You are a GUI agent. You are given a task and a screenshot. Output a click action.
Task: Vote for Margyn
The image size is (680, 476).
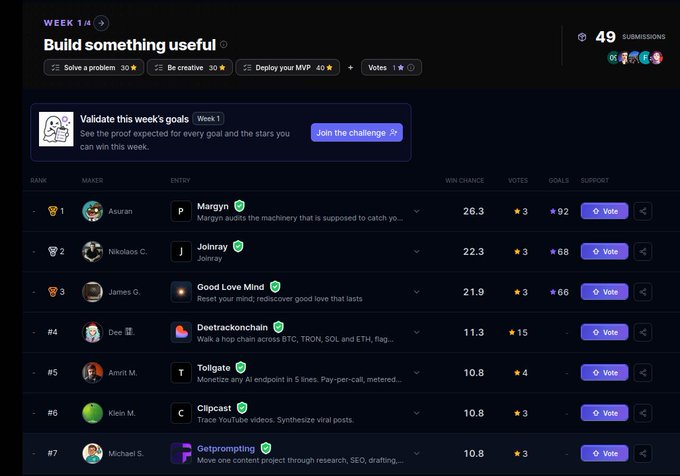(605, 211)
